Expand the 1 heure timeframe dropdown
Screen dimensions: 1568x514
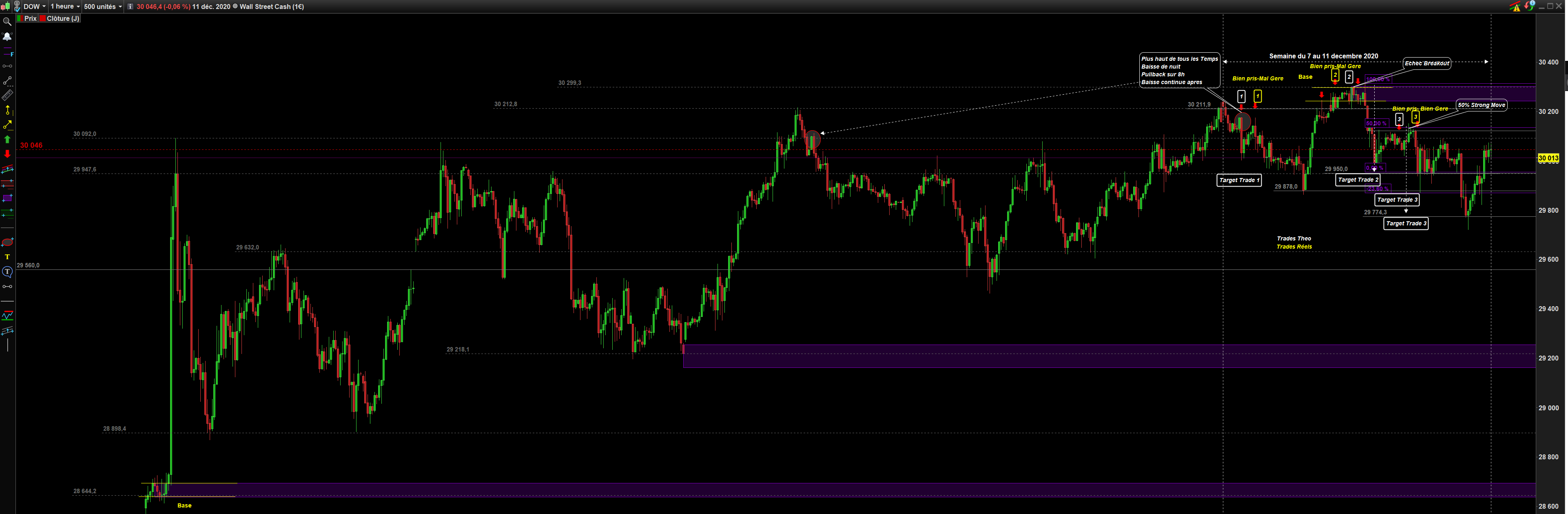tap(65, 6)
